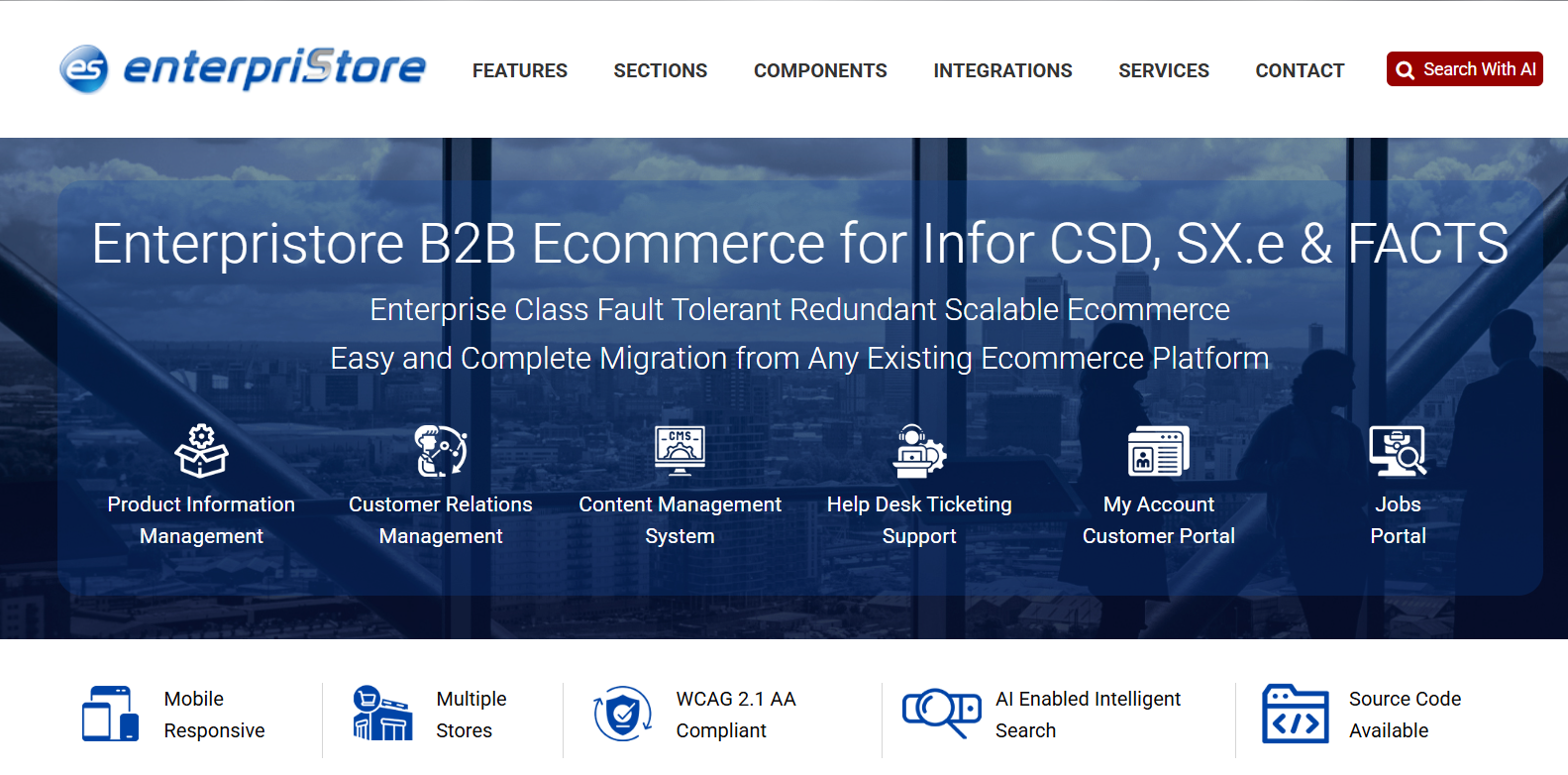Select the Mobile Responsive text
The image size is (1568, 775).
click(x=214, y=715)
